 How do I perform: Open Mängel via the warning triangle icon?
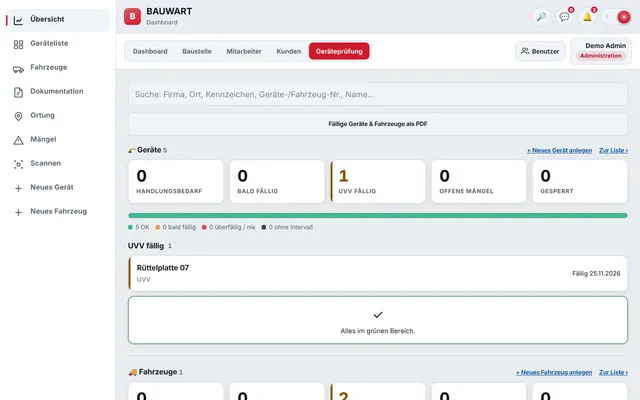[18, 140]
